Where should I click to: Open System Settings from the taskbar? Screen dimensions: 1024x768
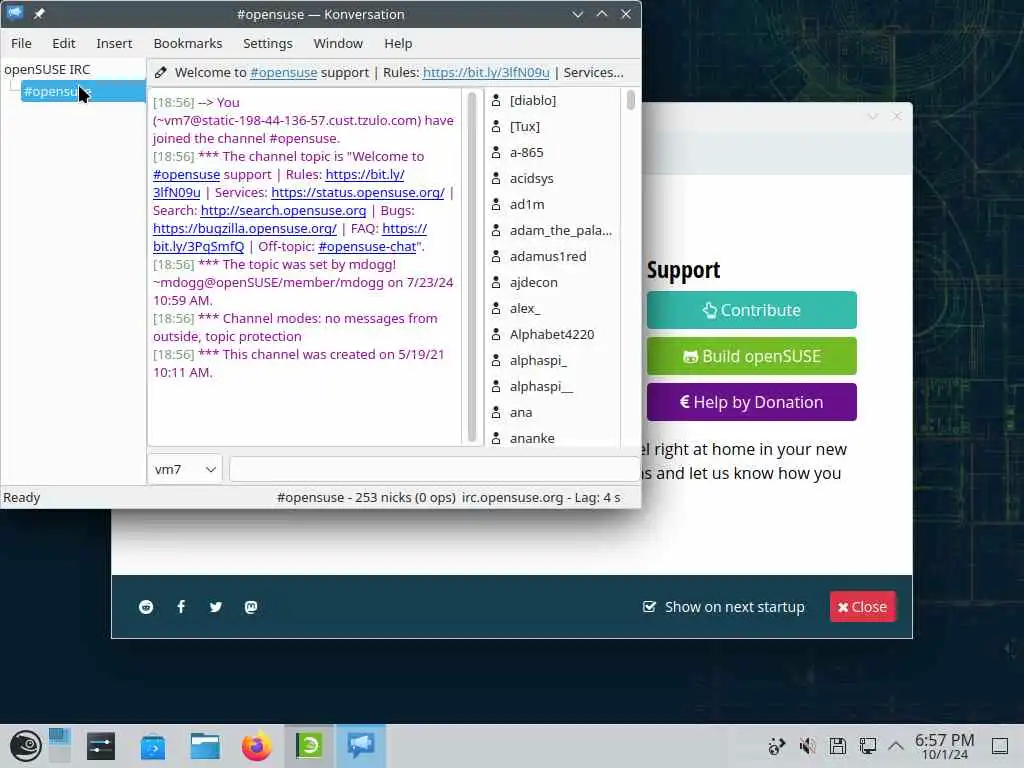click(x=101, y=746)
